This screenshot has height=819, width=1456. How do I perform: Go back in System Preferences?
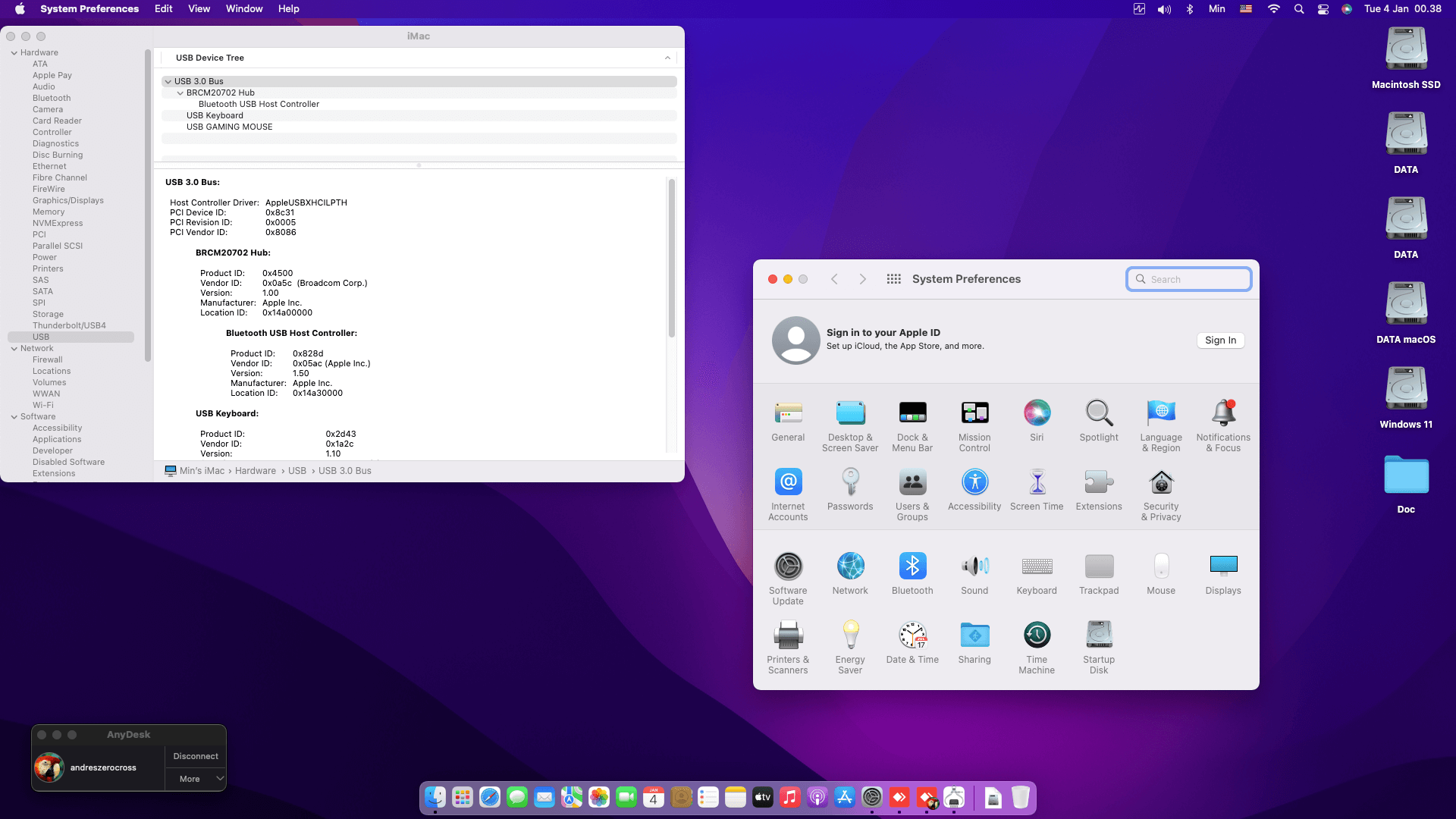(834, 279)
